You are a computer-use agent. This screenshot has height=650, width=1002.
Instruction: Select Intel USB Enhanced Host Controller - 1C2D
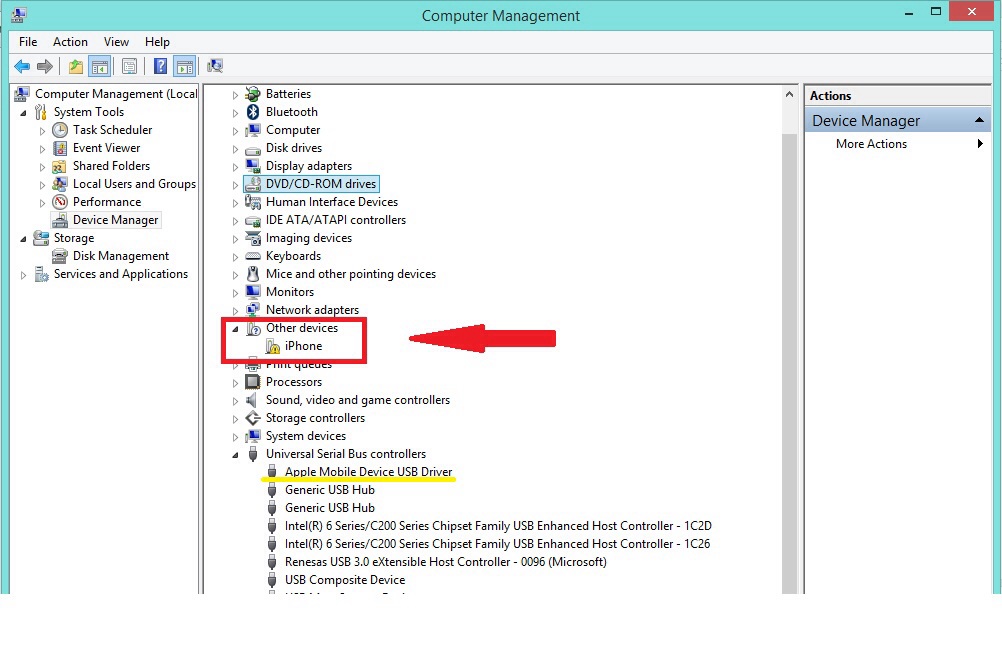[x=498, y=525]
